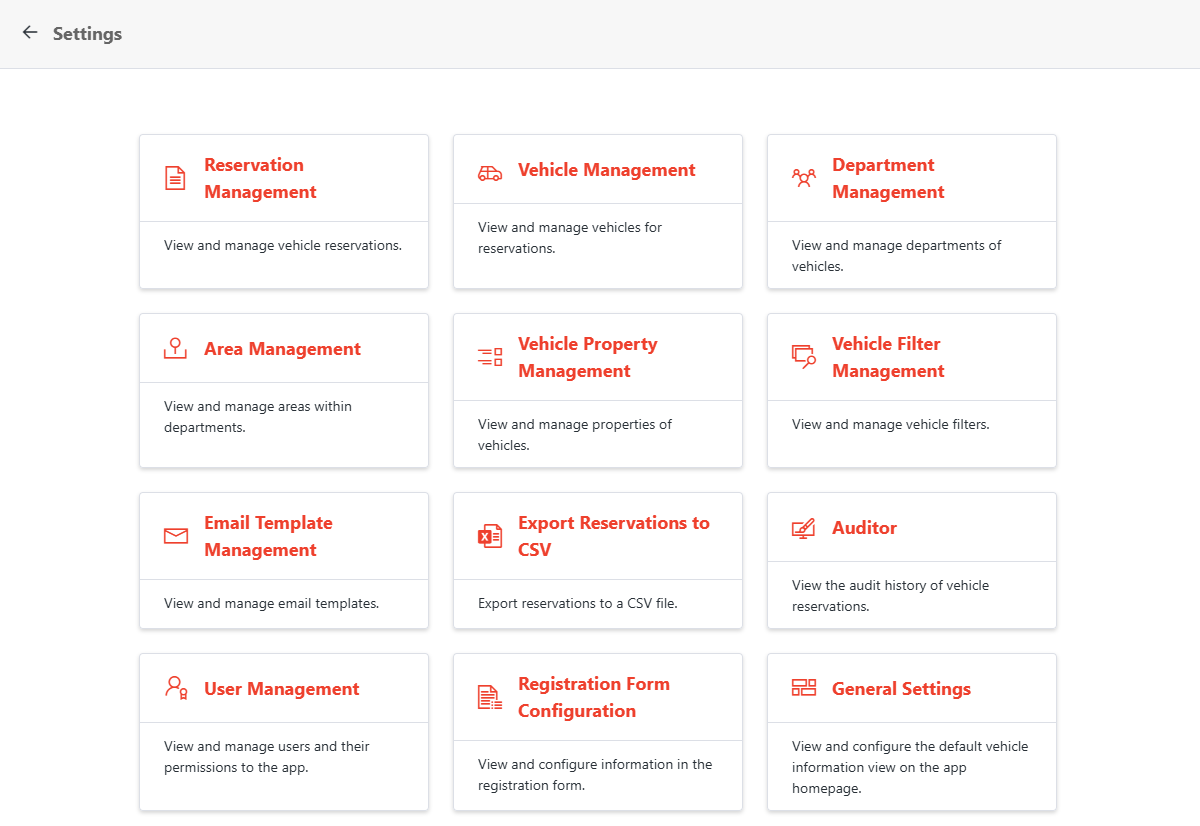Click the Email Template Management envelope icon
Screen dimensions: 1200x826
click(175, 535)
